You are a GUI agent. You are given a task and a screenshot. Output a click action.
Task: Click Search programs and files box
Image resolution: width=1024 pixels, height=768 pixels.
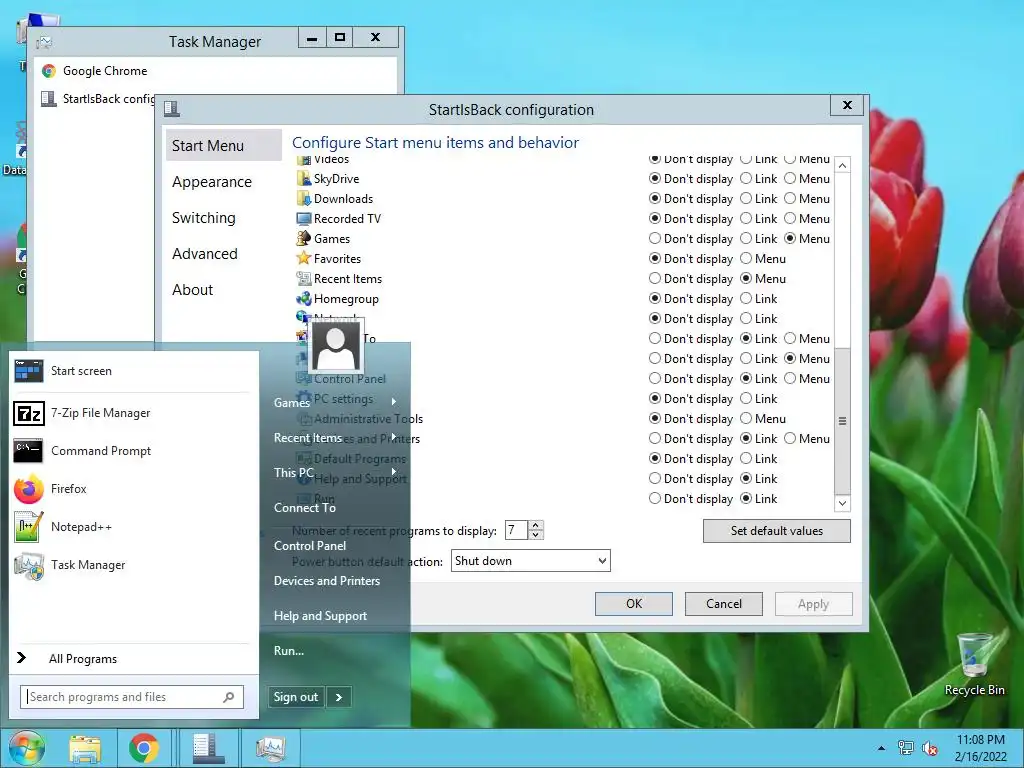point(132,697)
